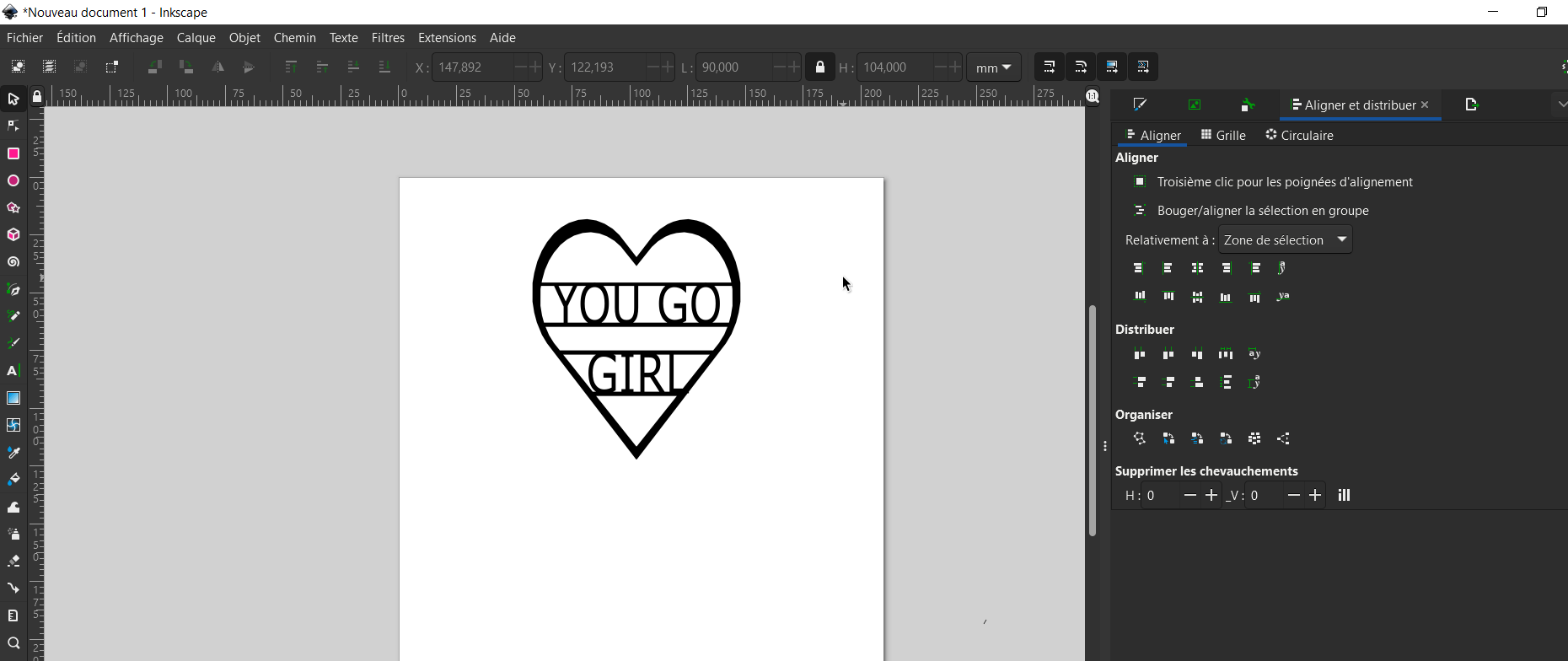This screenshot has height=661, width=1568.
Task: Open the Chemin menu
Action: (x=294, y=37)
